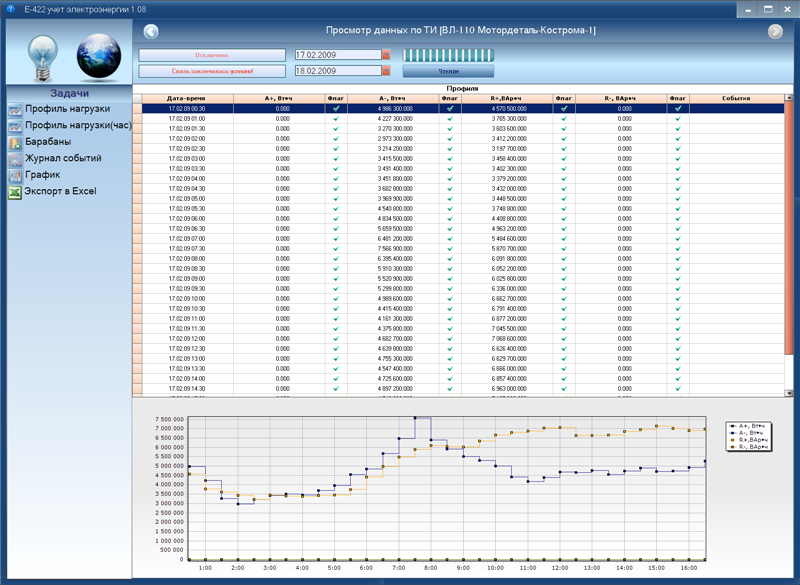This screenshot has height=585, width=800.
Task: Click the A-, Втч column header
Action: (393, 98)
